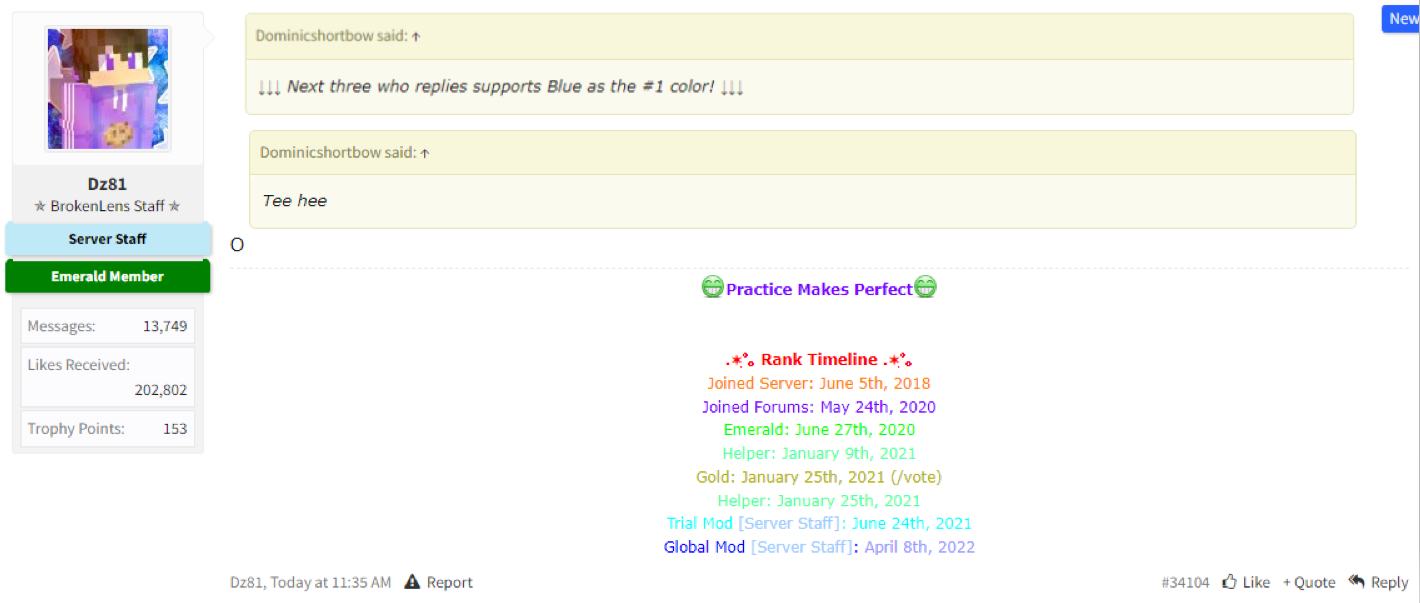Click author Dz81 name in post footer
This screenshot has width=1420, height=603.
[x=247, y=582]
